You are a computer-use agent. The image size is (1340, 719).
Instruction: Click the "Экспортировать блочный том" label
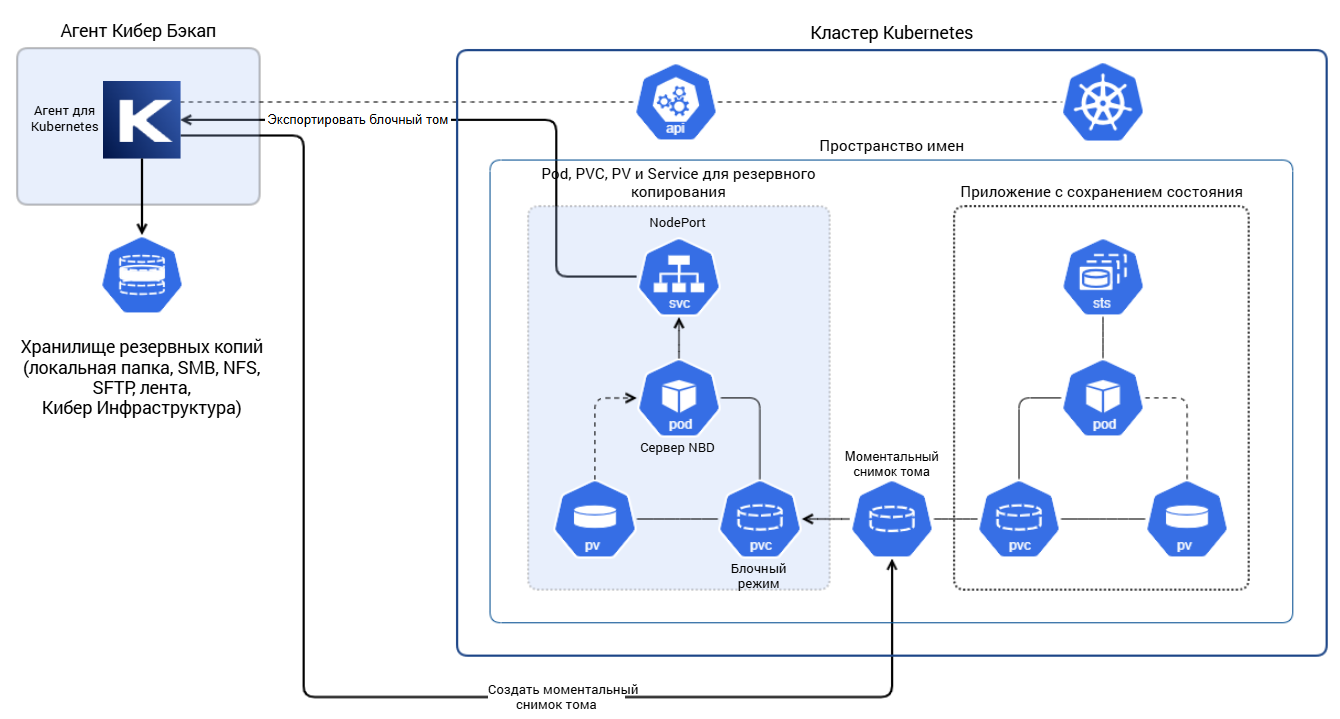coord(357,120)
